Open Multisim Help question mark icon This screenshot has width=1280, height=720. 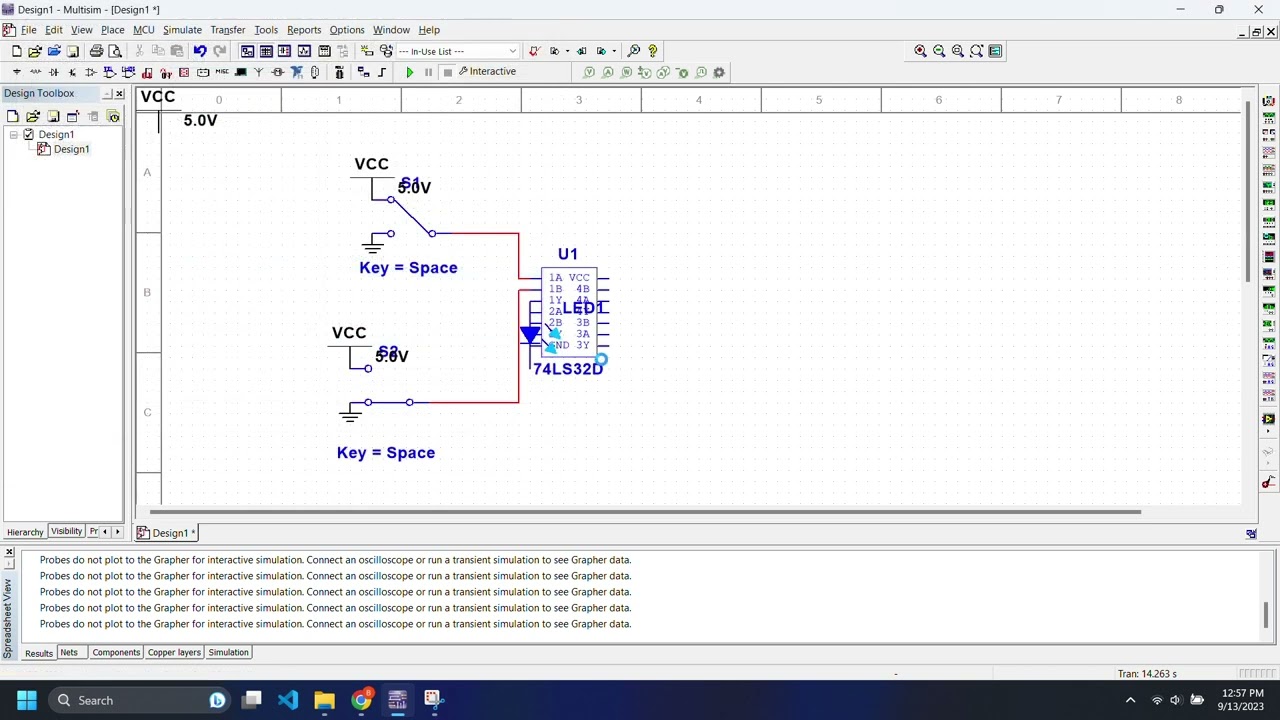click(x=653, y=51)
